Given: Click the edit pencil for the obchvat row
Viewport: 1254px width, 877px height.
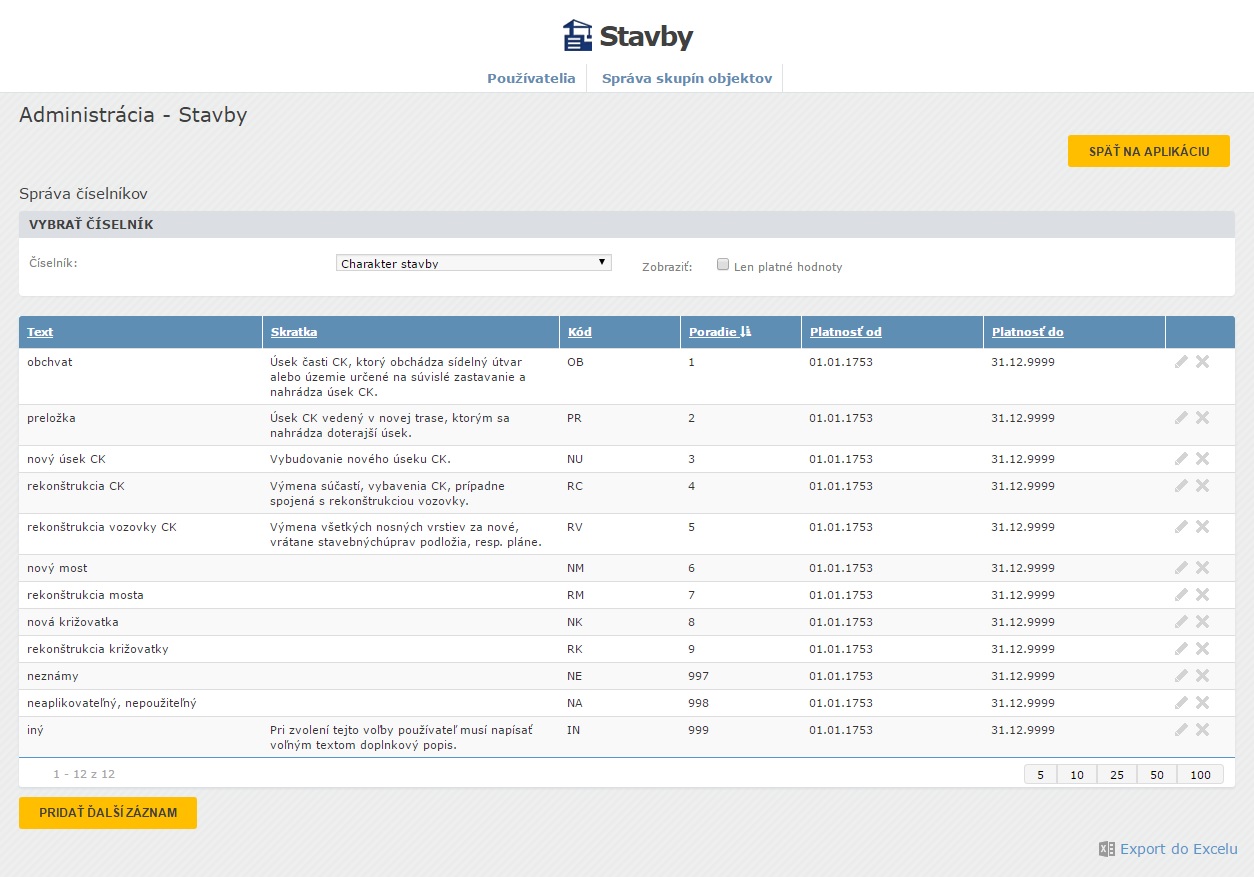Looking at the screenshot, I should (x=1181, y=362).
